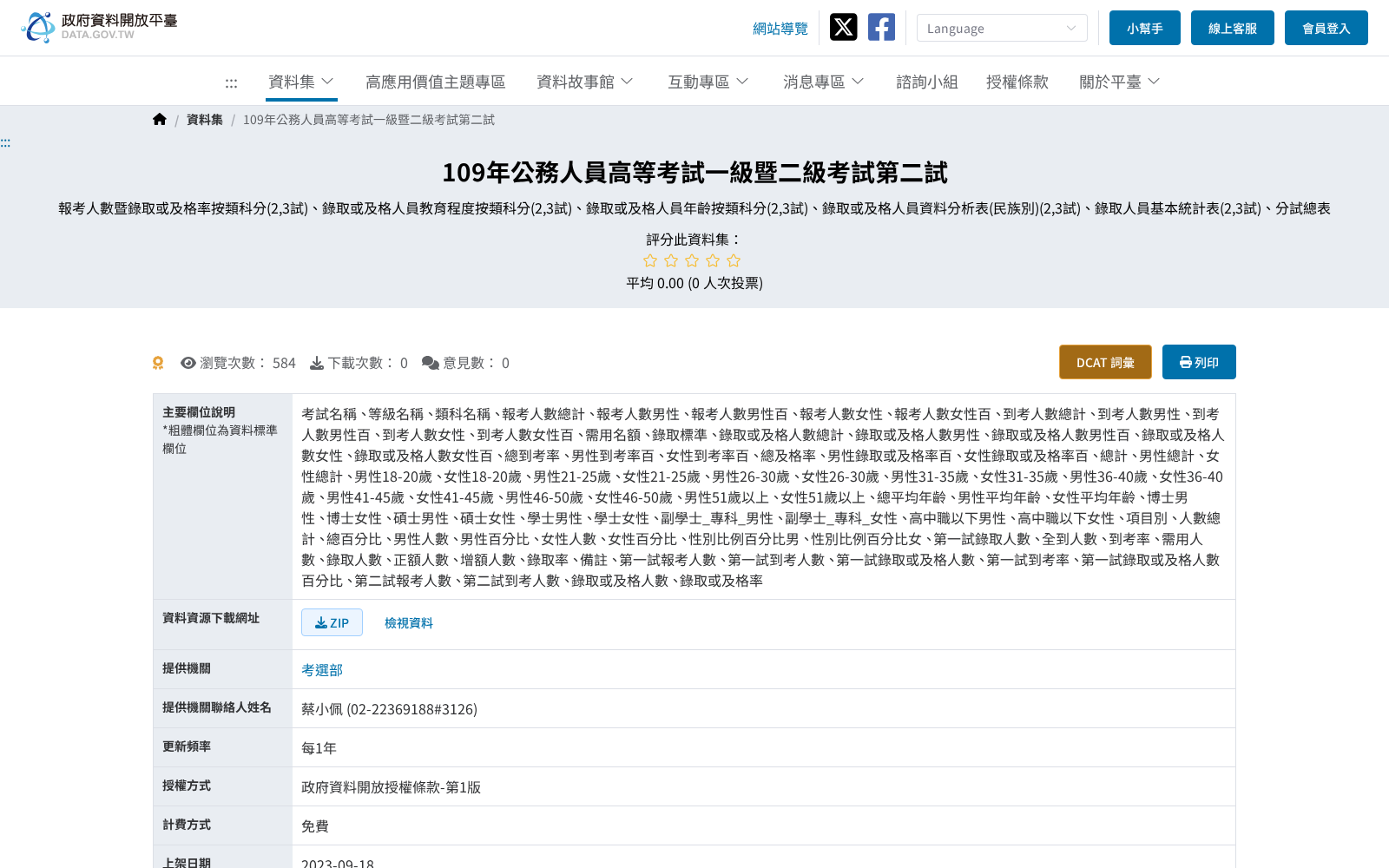The width and height of the screenshot is (1389, 868).
Task: Click the 授權方式 row label
Action: pos(187,786)
